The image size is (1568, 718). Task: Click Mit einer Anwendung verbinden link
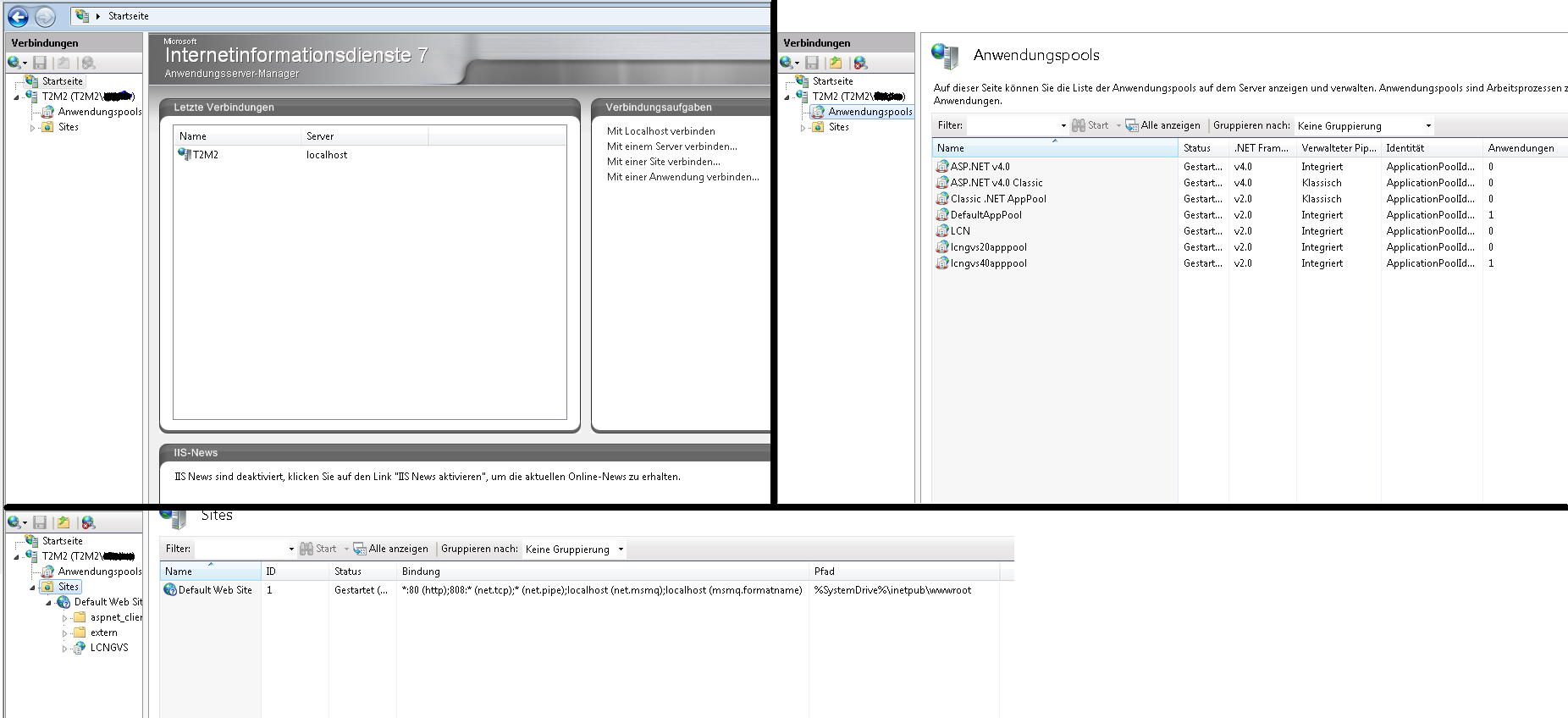click(682, 177)
